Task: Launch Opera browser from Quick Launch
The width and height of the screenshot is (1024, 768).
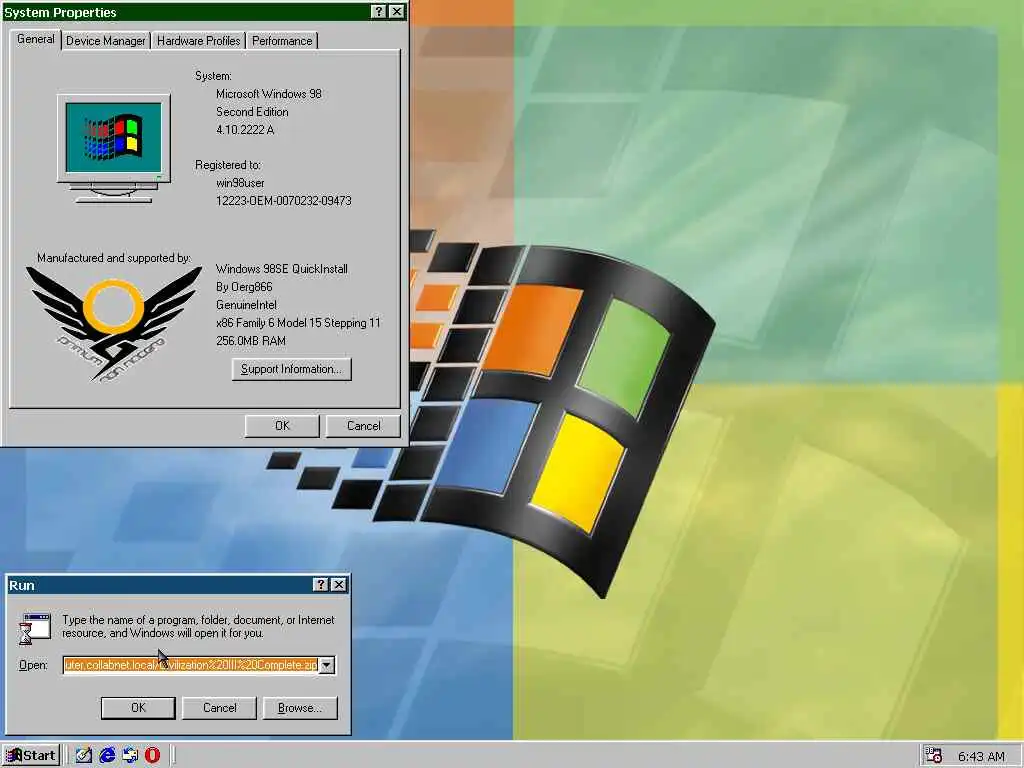Action: 153,756
